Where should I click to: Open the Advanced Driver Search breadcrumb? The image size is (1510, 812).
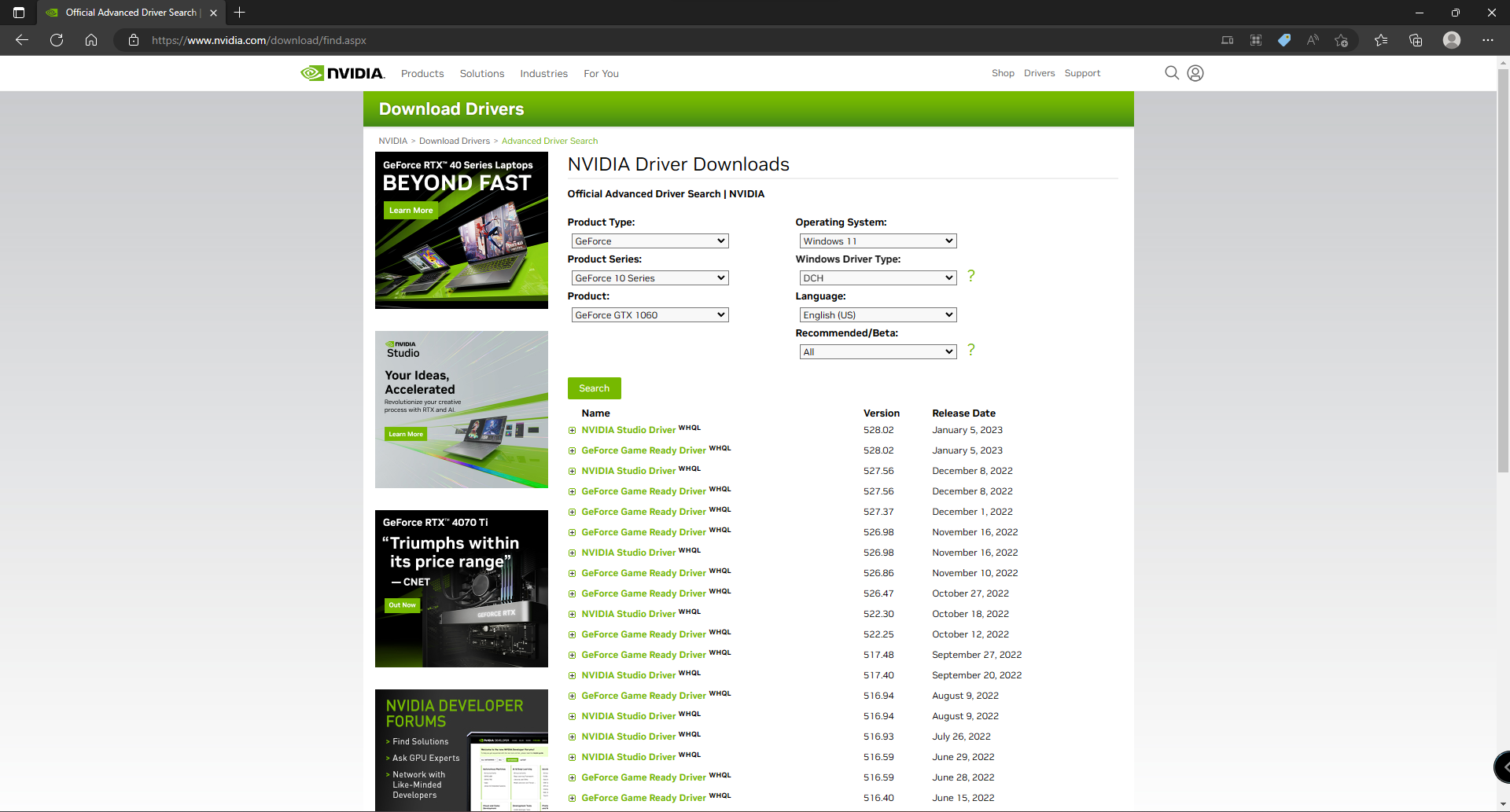[550, 141]
